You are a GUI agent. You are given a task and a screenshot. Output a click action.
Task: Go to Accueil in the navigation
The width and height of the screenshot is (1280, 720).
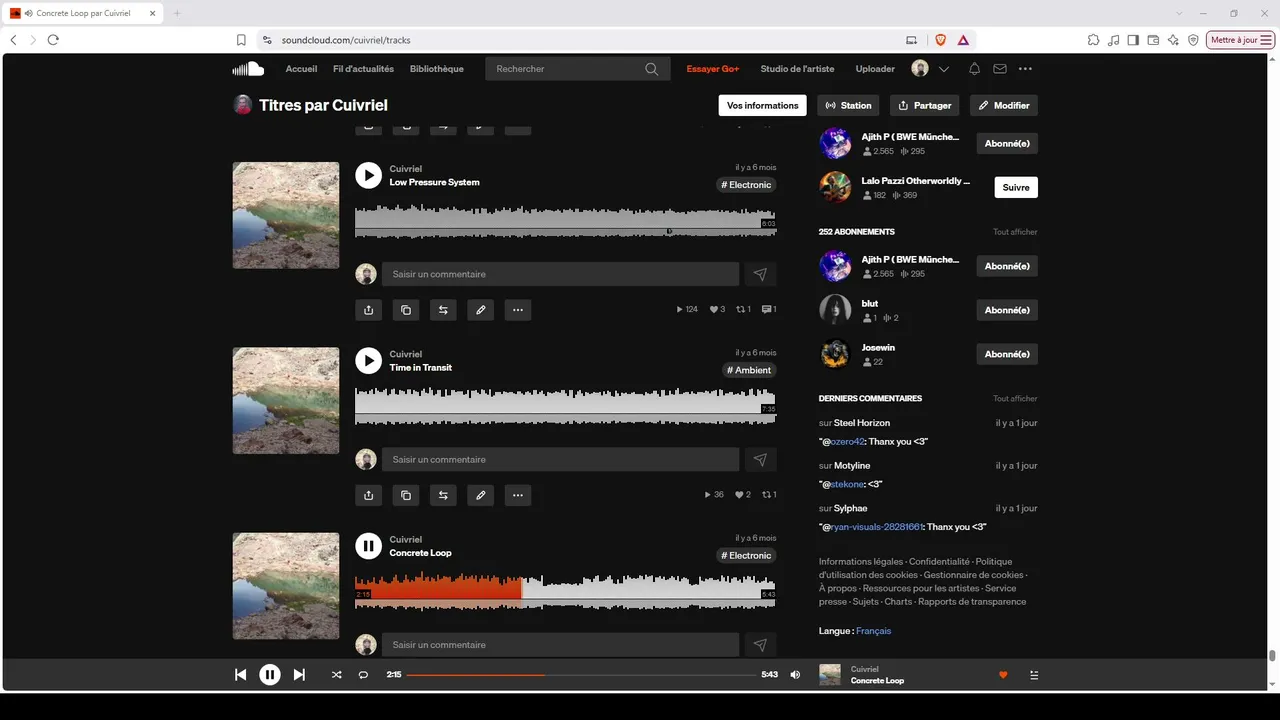(301, 69)
